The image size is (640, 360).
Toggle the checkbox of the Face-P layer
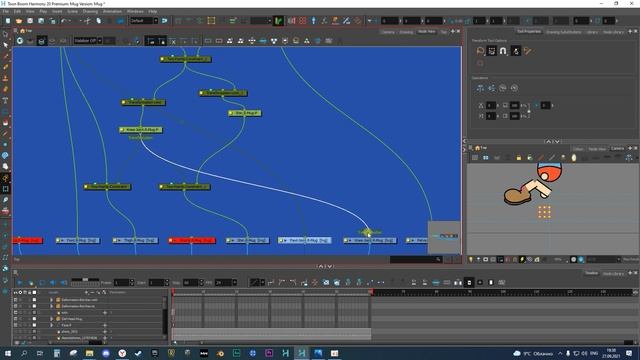coord(16,325)
